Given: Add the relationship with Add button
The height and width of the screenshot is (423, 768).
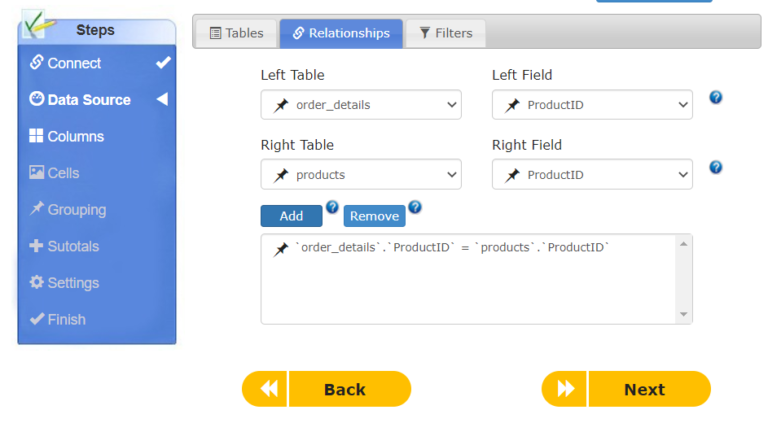Looking at the screenshot, I should pos(291,216).
